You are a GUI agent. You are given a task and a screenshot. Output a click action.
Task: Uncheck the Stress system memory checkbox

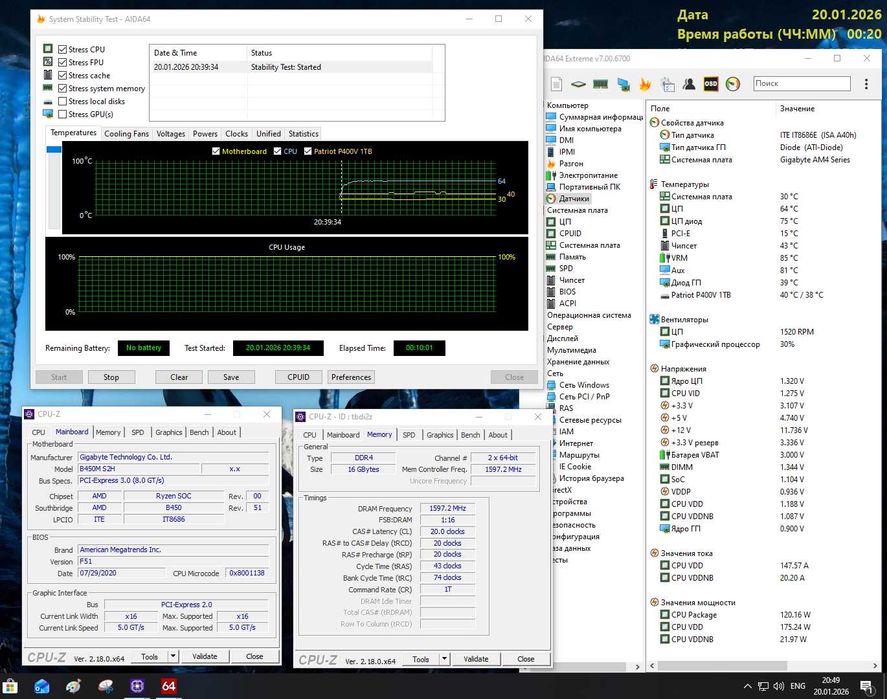click(x=62, y=88)
